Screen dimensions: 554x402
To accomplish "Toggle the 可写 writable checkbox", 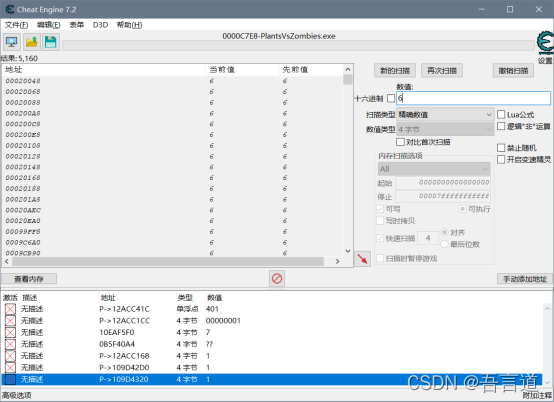I will pos(380,209).
